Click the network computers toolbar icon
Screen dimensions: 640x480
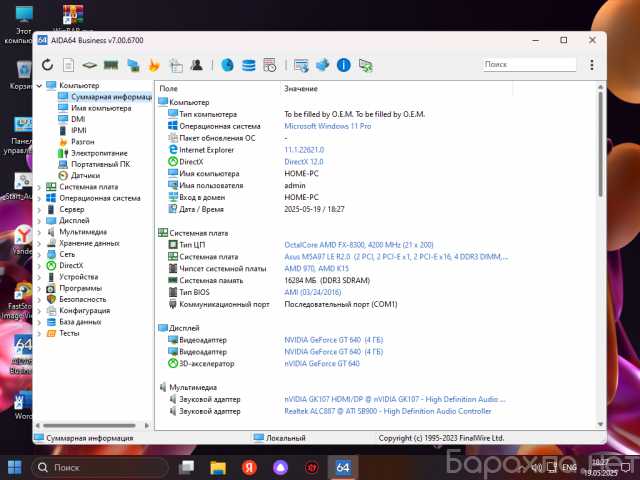133,65
